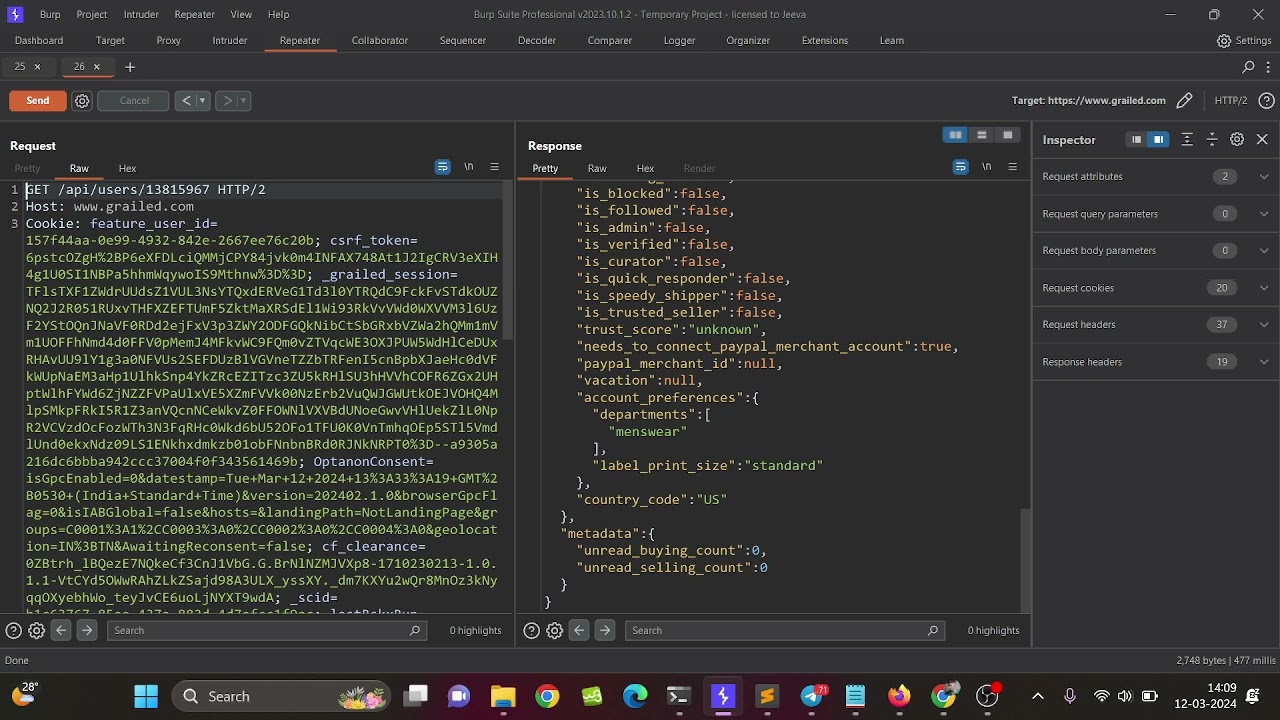Switch to the Collaborator tab
The height and width of the screenshot is (720, 1280).
coord(380,40)
